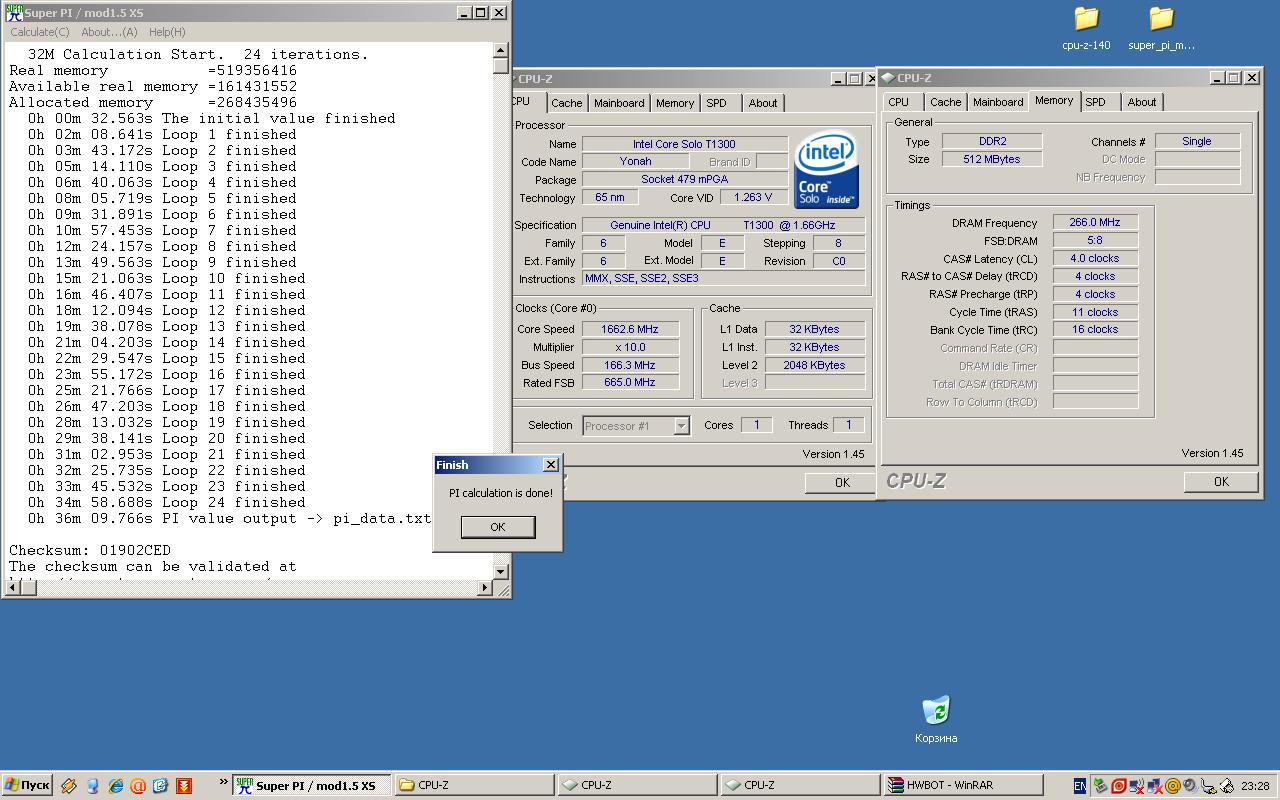Click the second disconnected network tray icon
The height and width of the screenshot is (800, 1280).
[1155, 786]
